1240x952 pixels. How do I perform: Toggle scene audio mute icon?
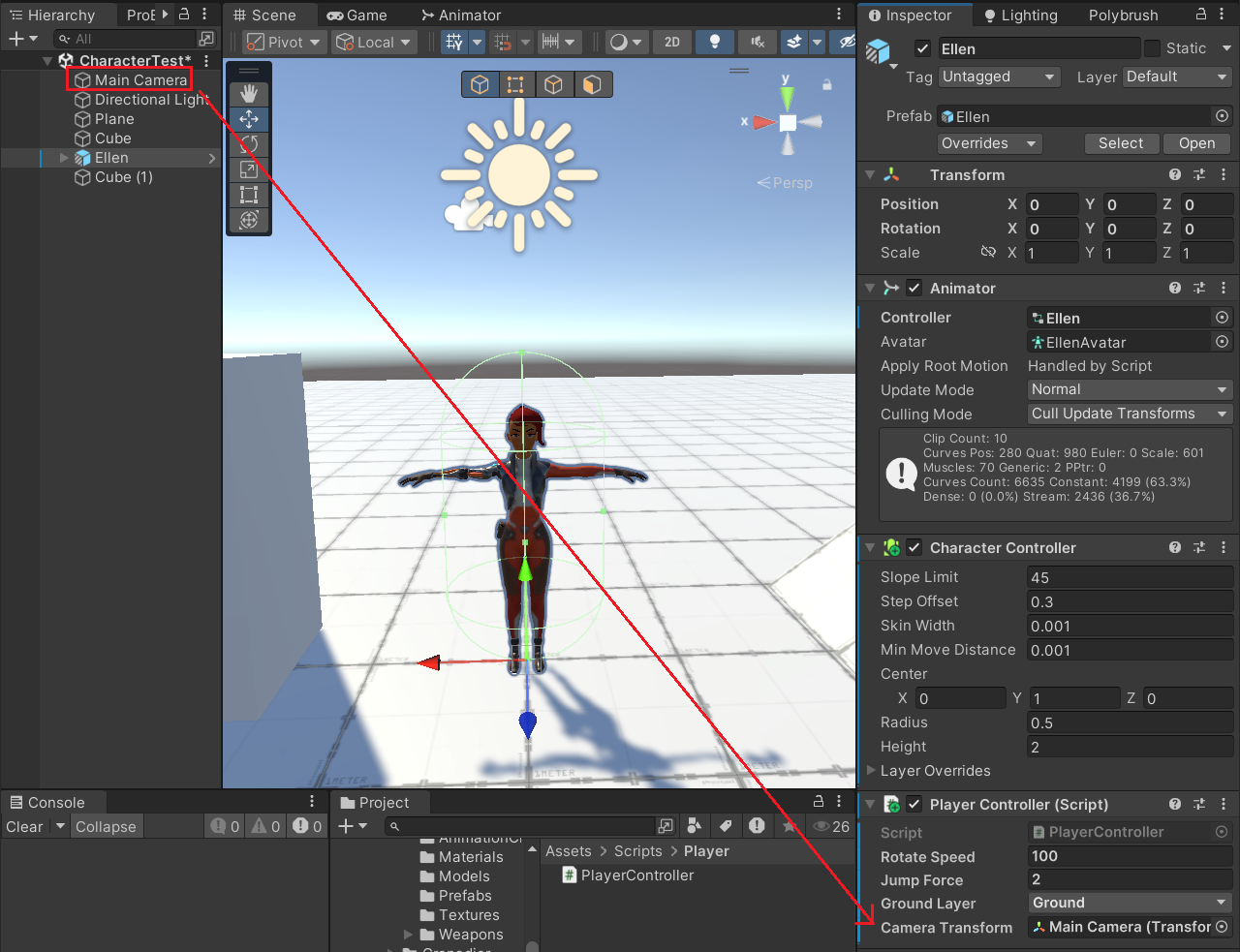[758, 42]
